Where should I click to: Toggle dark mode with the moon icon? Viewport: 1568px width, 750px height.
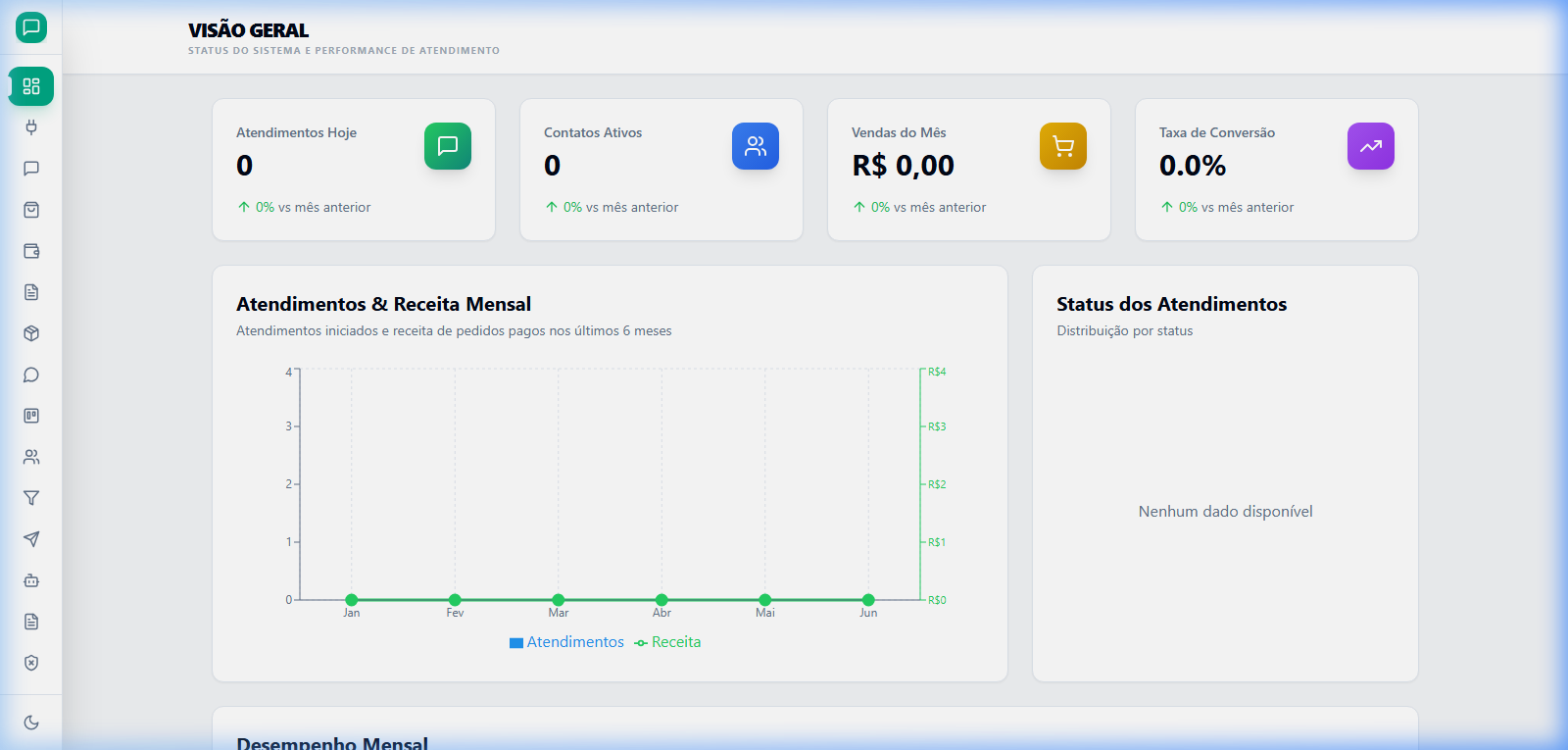point(31,723)
